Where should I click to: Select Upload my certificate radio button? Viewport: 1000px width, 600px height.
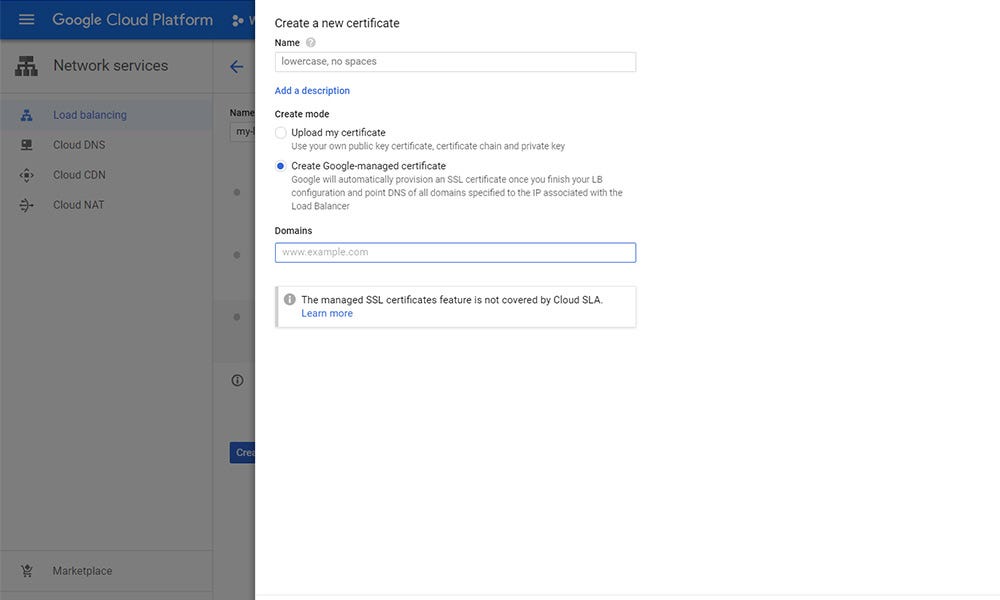[x=281, y=133]
